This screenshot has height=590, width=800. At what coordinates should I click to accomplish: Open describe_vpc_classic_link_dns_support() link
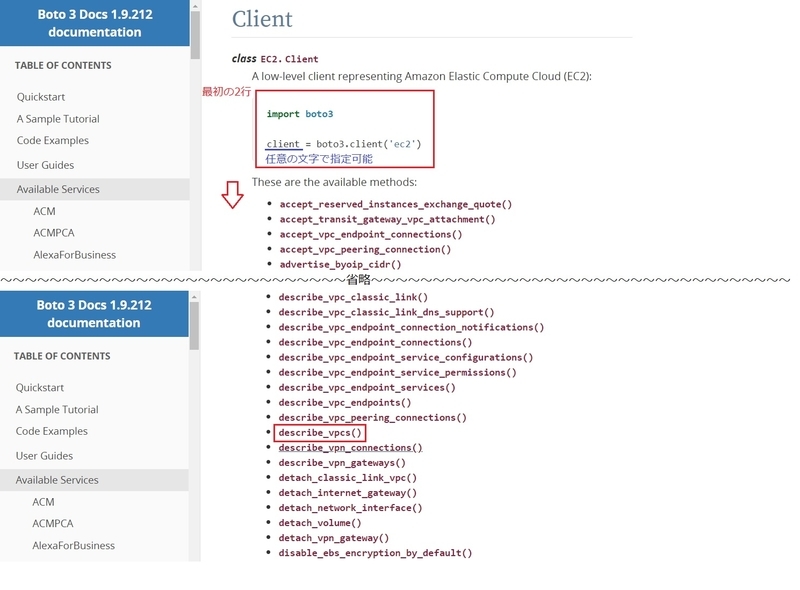386,312
